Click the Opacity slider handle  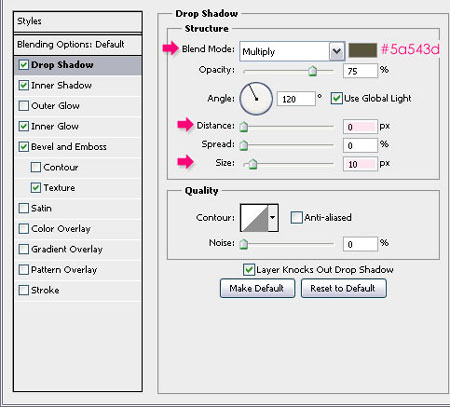click(x=312, y=71)
